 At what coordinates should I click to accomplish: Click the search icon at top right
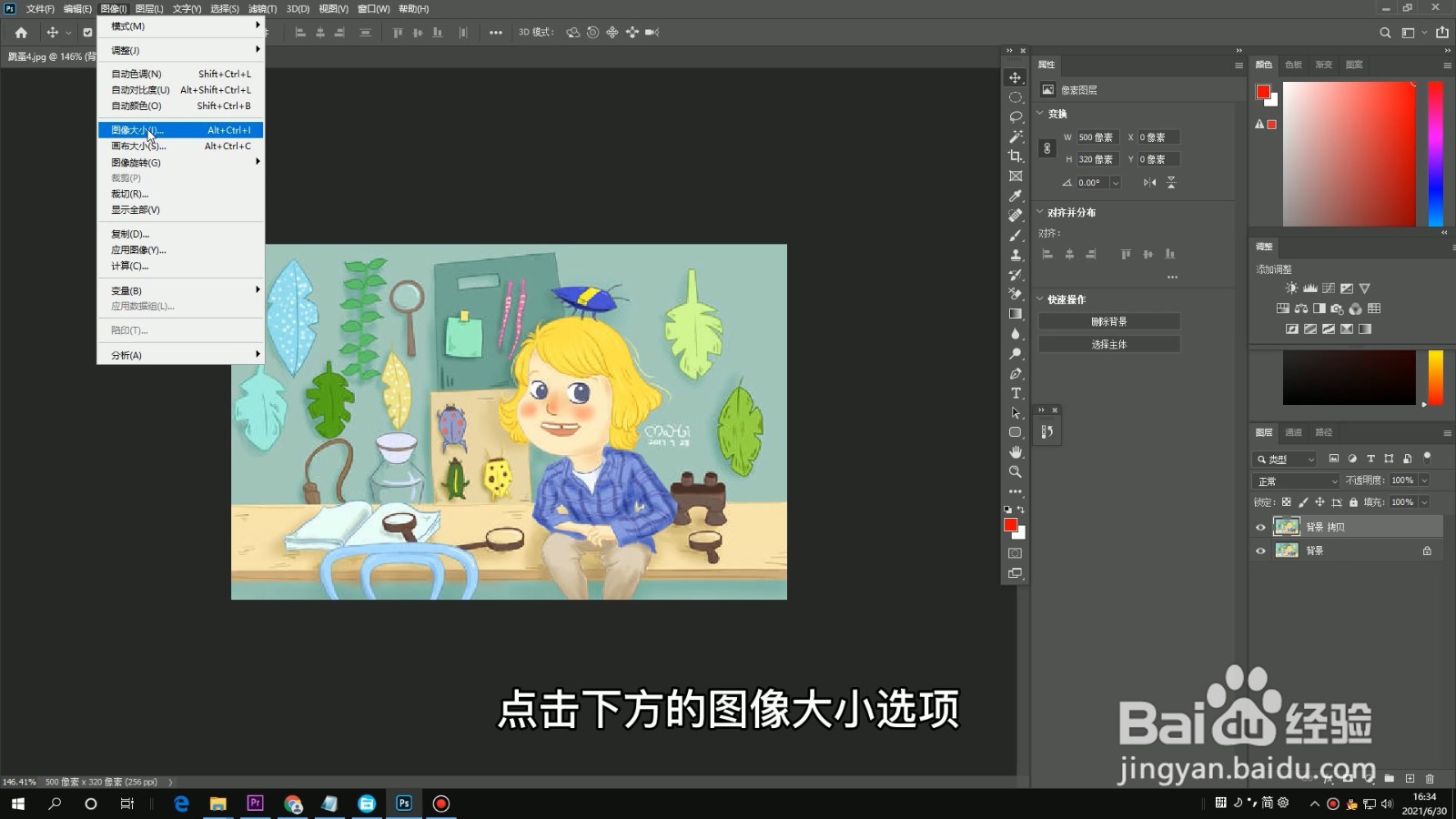[1385, 33]
